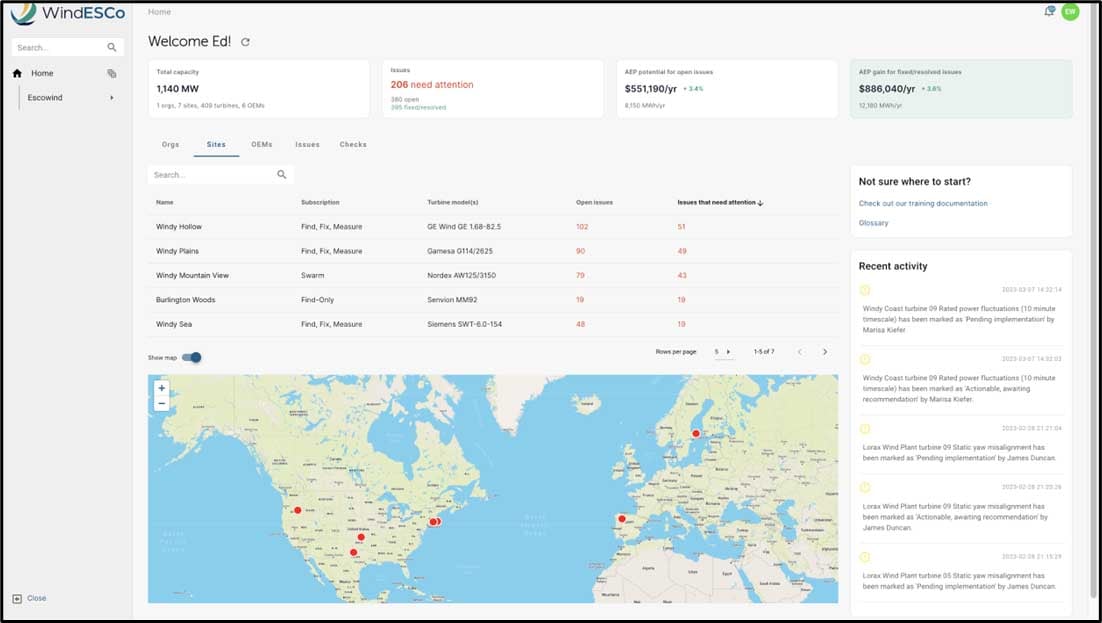The image size is (1102, 623).
Task: Turn off the Show map toggle
Action: tap(192, 357)
